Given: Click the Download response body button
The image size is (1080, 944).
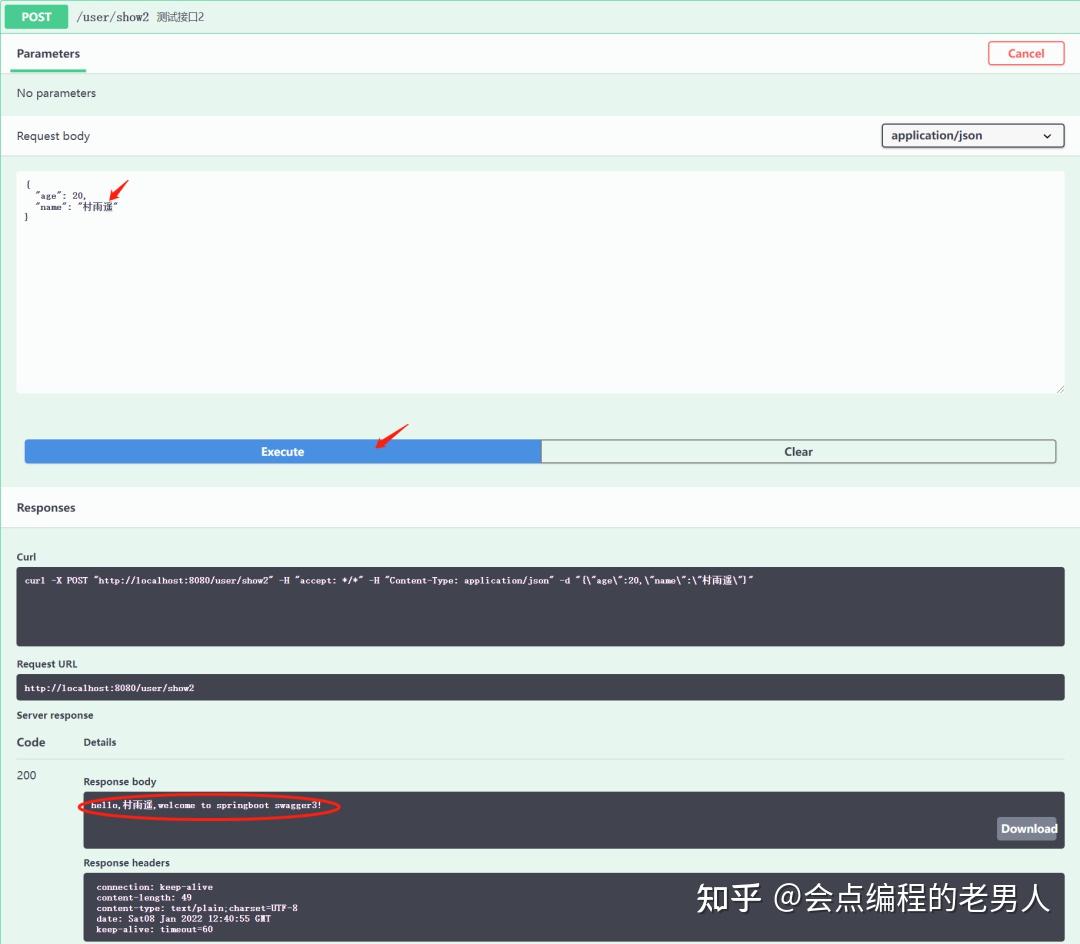Looking at the screenshot, I should (1027, 828).
